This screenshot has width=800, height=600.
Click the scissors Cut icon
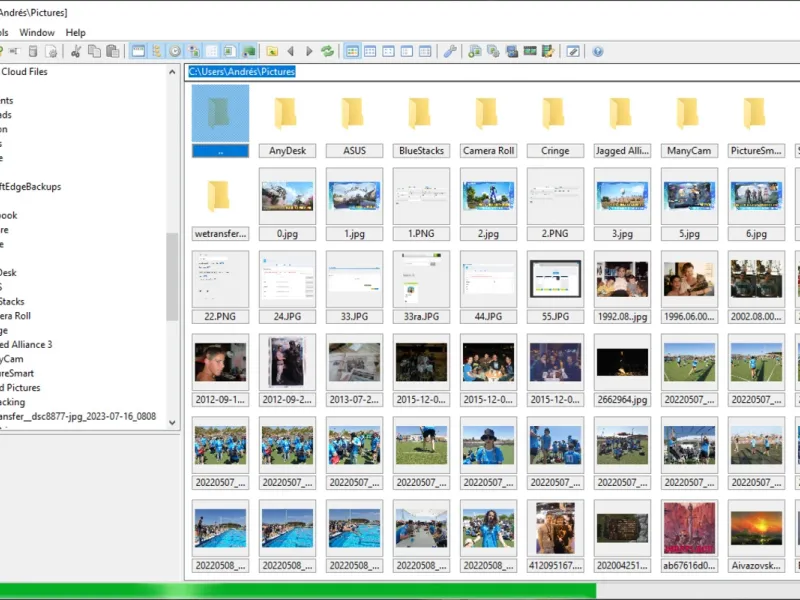click(x=77, y=51)
